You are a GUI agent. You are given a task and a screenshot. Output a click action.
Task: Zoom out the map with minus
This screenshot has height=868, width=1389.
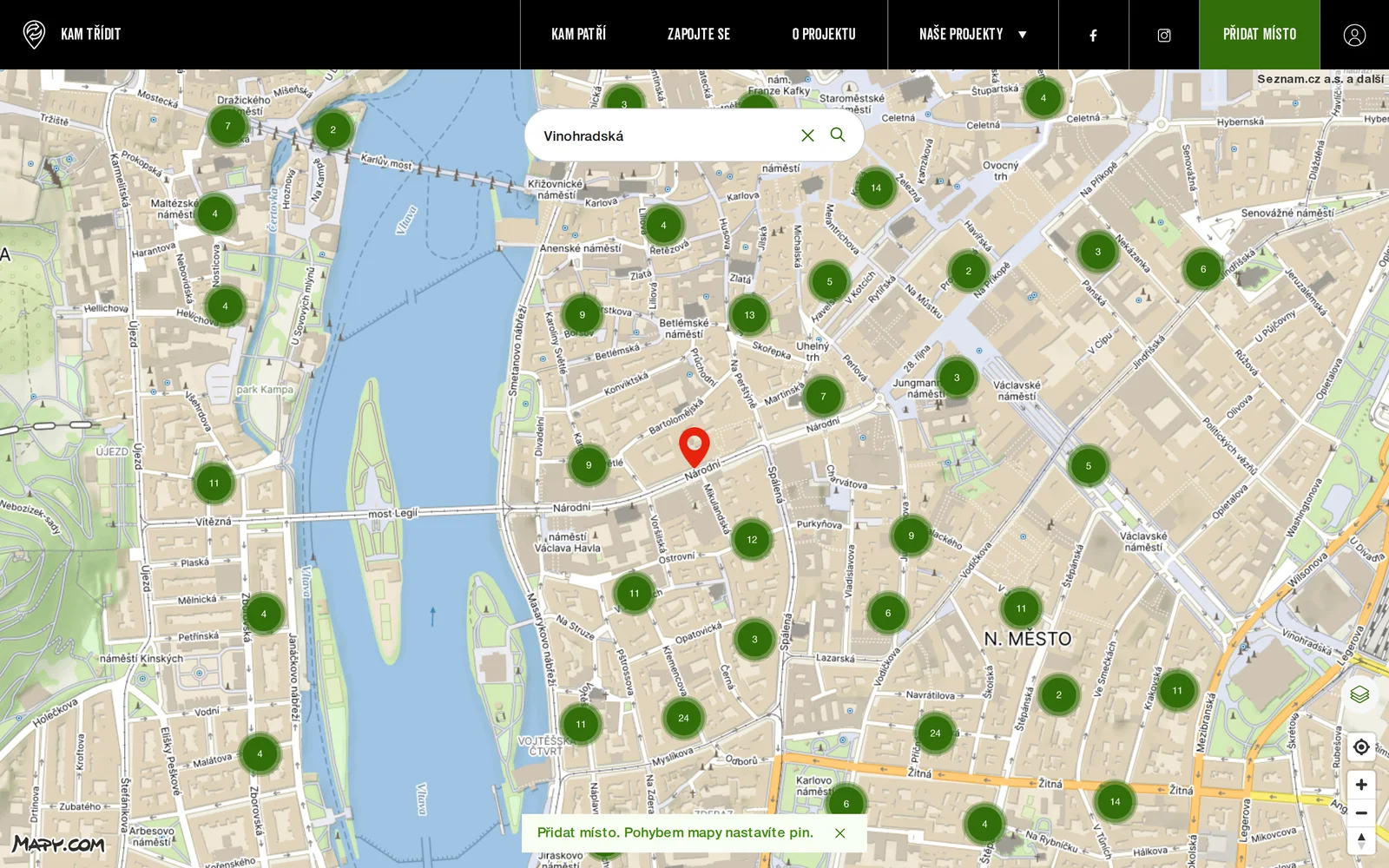click(1361, 813)
